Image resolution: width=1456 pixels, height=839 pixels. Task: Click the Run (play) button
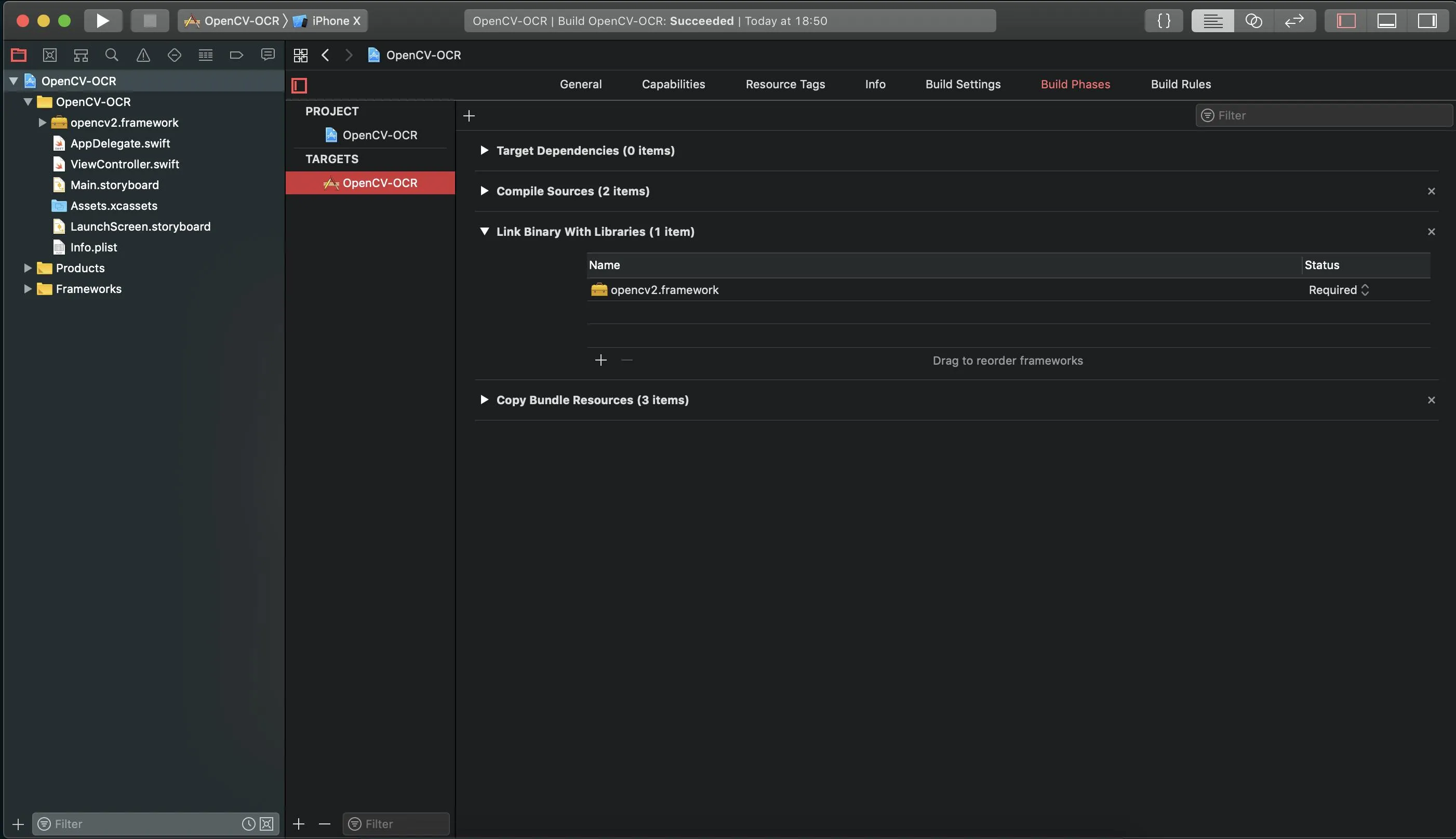click(102, 21)
